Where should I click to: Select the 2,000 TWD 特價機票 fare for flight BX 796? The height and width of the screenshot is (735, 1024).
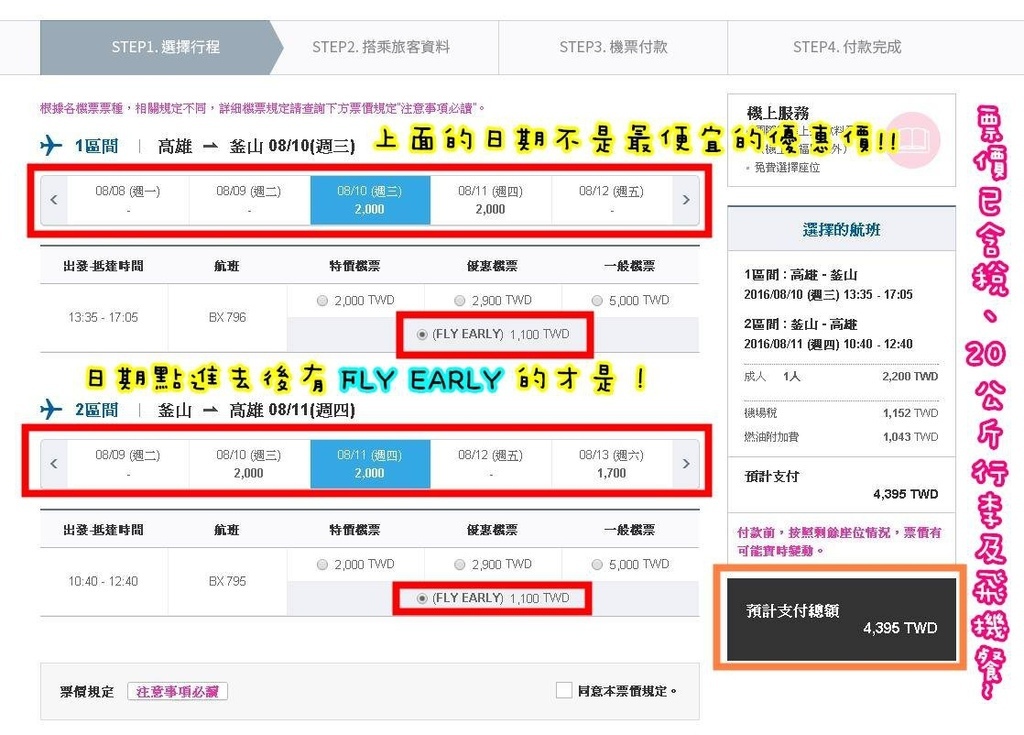tap(322, 301)
